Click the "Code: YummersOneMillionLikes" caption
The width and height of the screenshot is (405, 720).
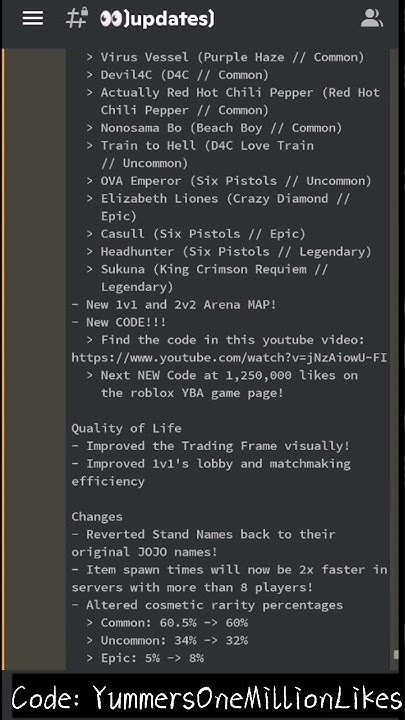tap(207, 698)
